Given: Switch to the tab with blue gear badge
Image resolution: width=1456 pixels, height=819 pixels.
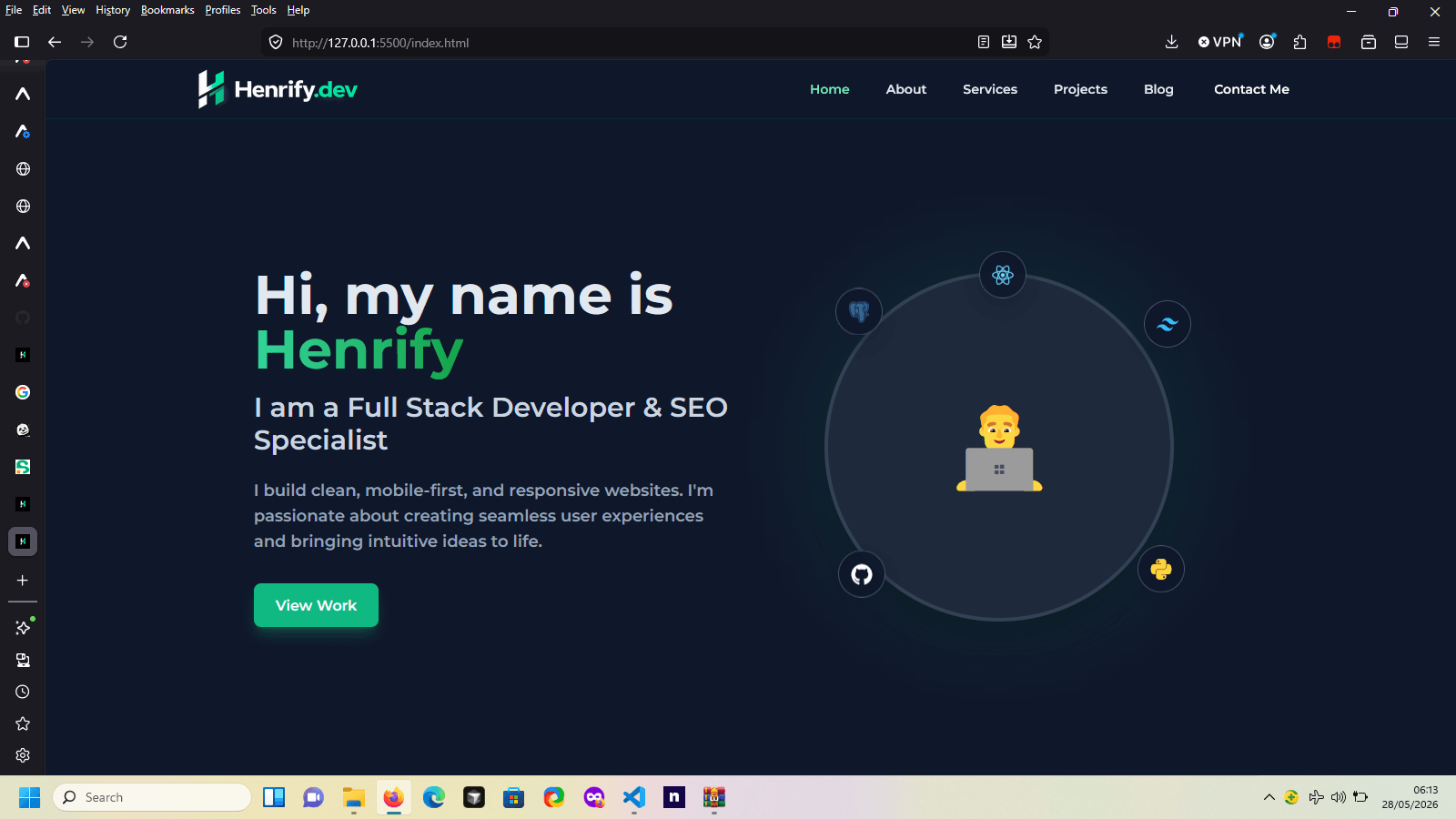Looking at the screenshot, I should tap(23, 132).
